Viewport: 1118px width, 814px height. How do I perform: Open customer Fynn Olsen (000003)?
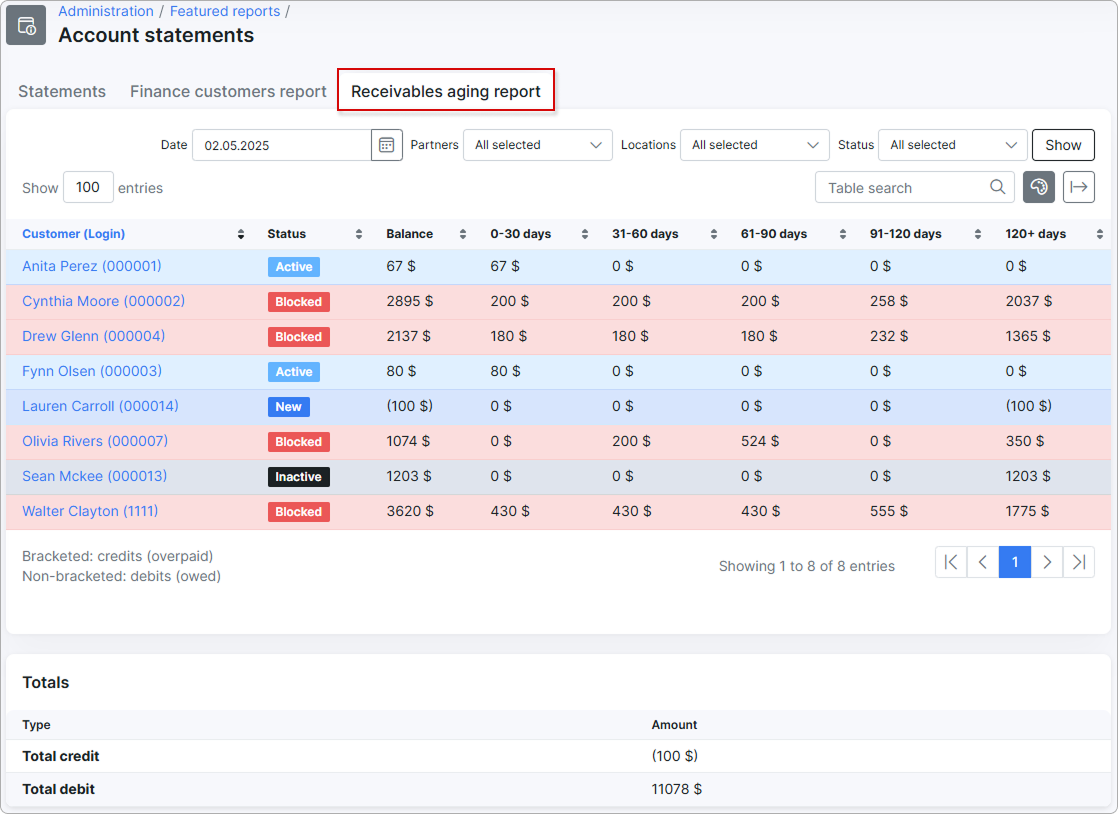click(92, 371)
